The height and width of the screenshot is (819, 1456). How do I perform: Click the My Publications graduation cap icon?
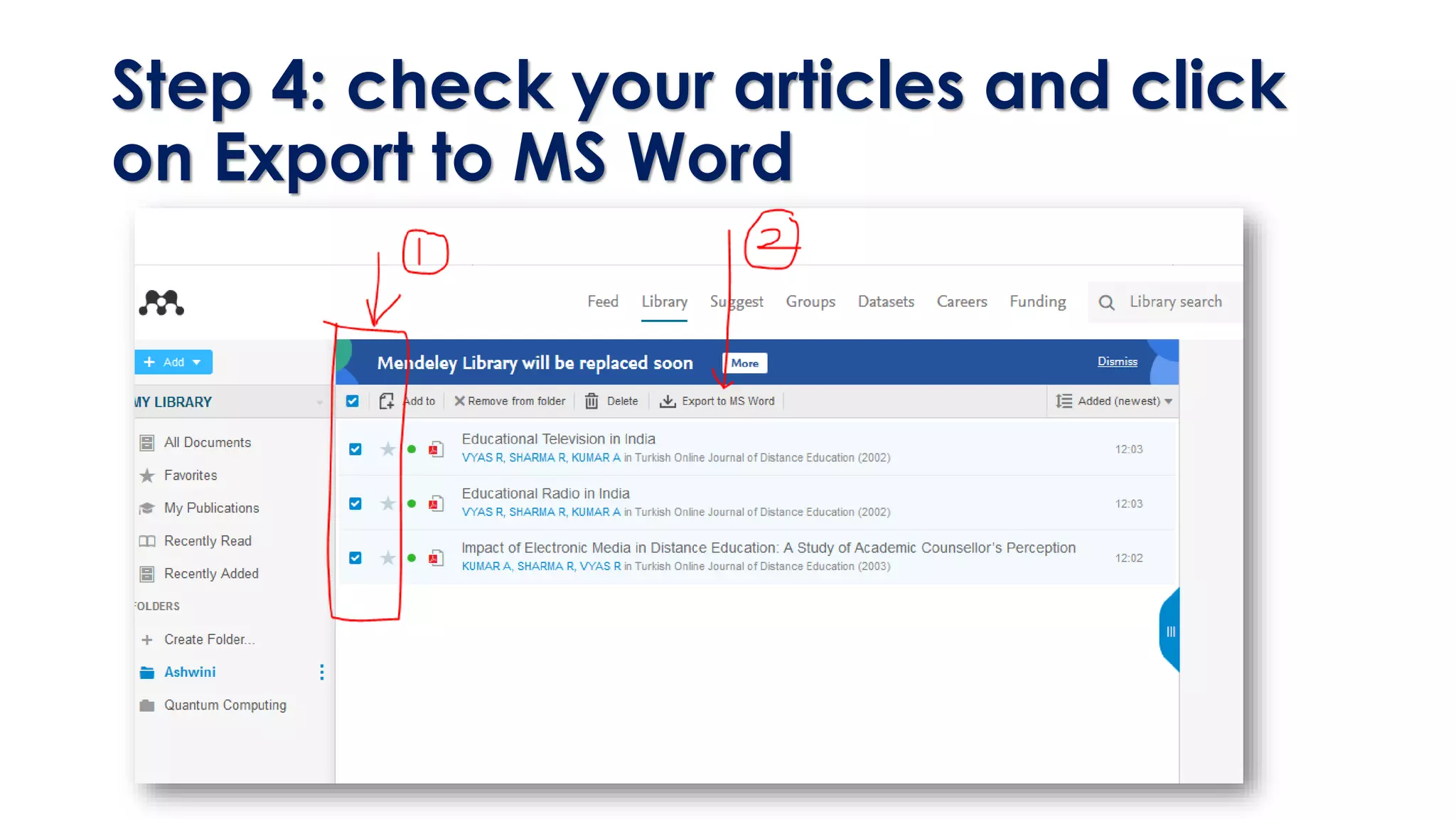147,508
